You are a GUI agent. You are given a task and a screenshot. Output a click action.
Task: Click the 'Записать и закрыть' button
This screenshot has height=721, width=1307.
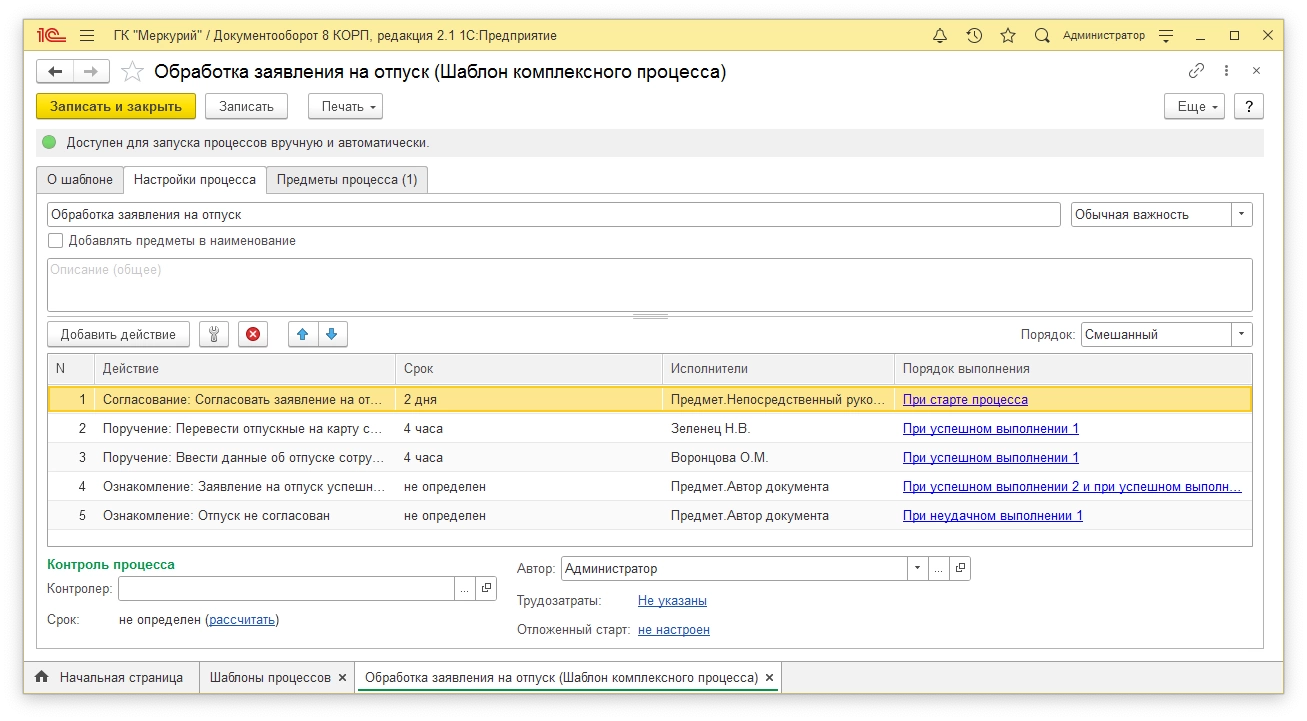[x=116, y=107]
